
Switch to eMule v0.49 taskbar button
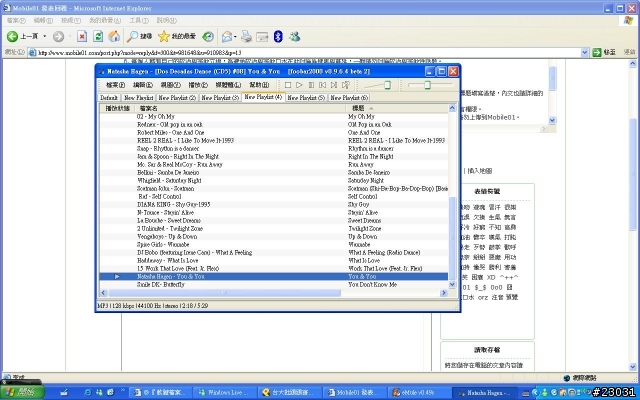click(419, 393)
